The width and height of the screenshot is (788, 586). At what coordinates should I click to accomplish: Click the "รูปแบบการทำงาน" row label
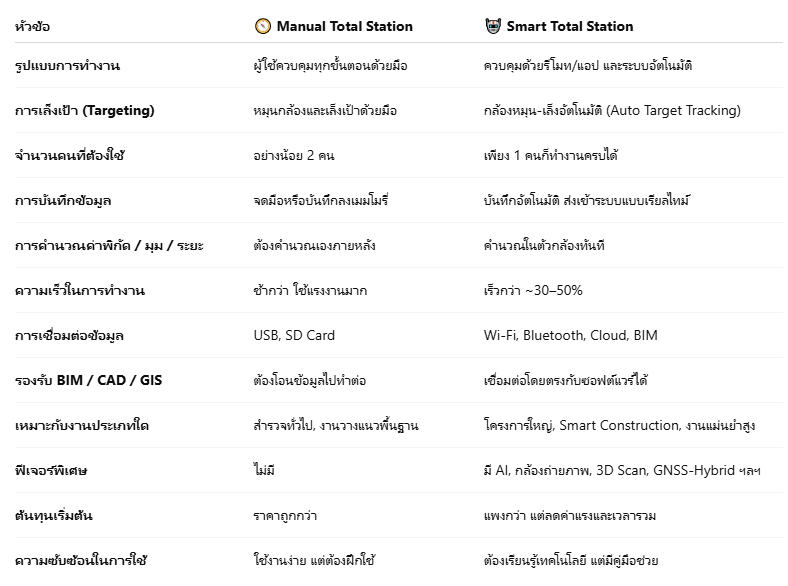67,65
